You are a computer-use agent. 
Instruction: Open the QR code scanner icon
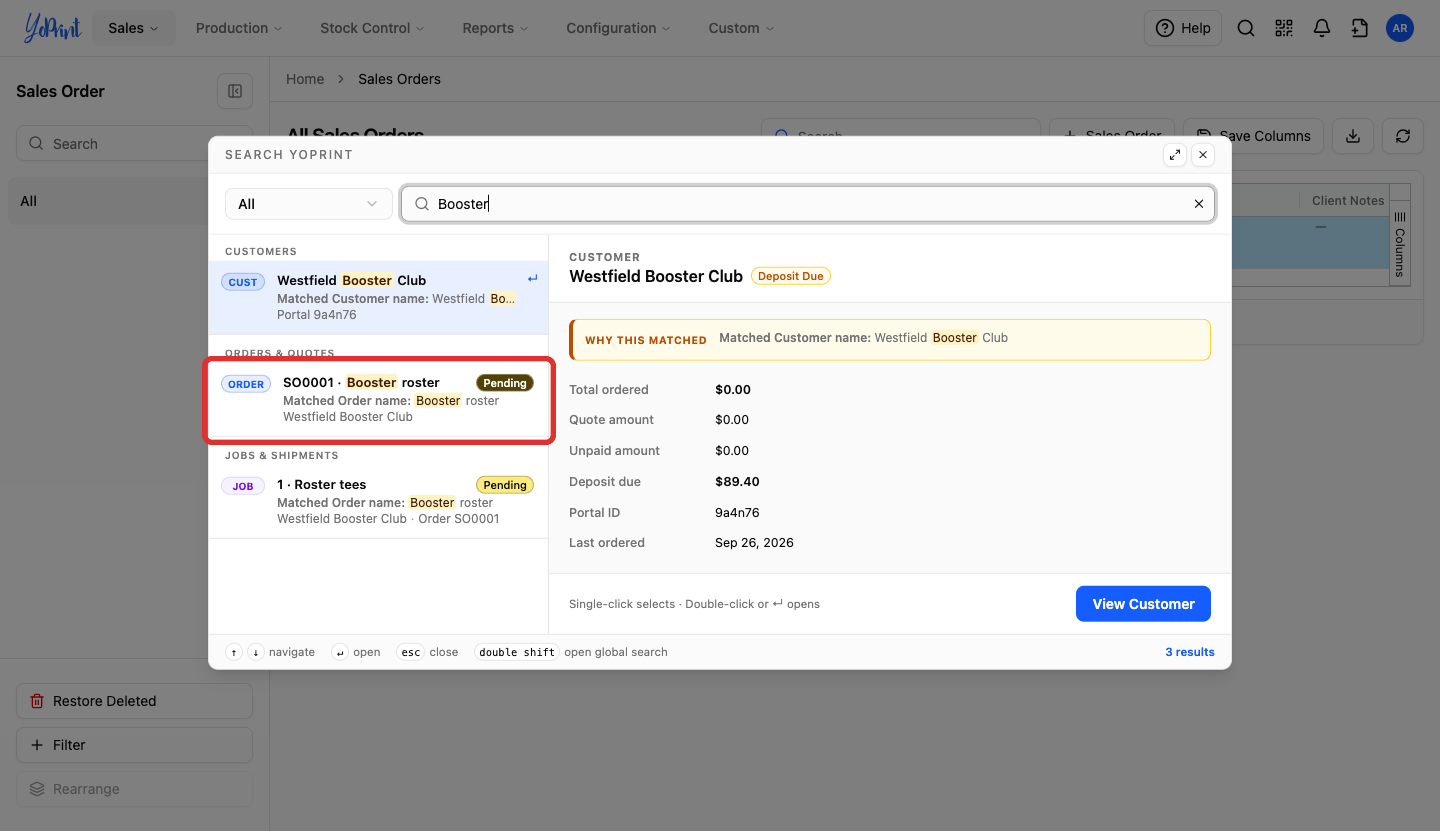(1284, 28)
